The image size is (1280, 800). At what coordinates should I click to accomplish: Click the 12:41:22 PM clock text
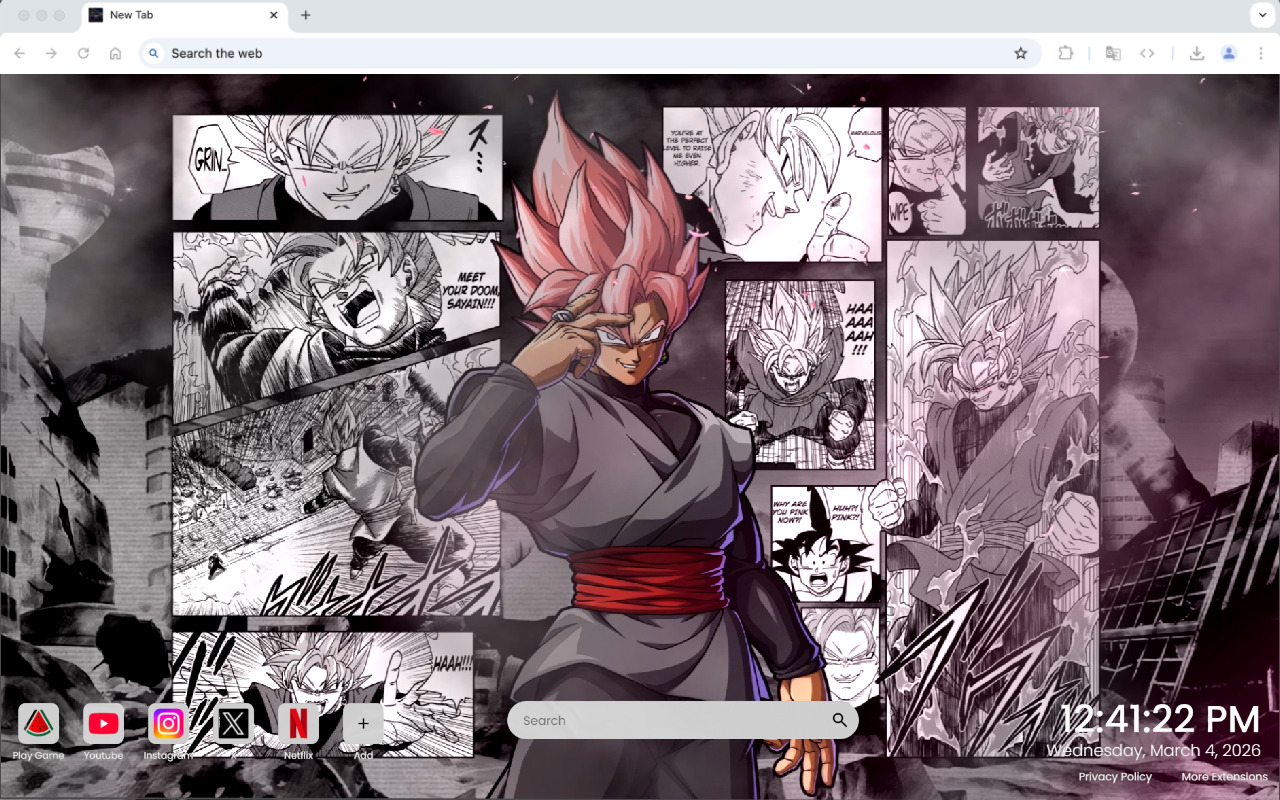coord(1159,720)
